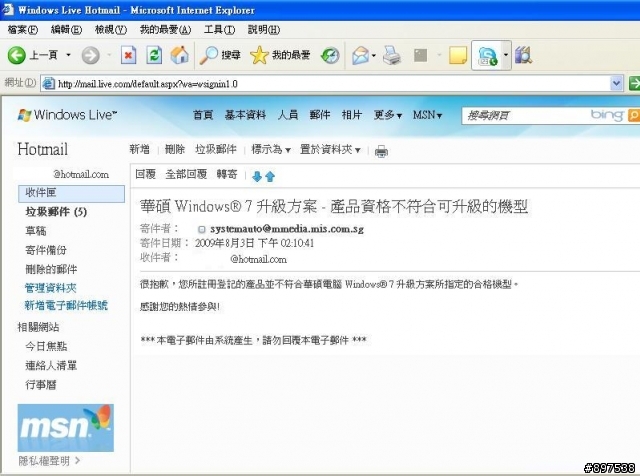Go to previous message up arrow

coord(270,176)
